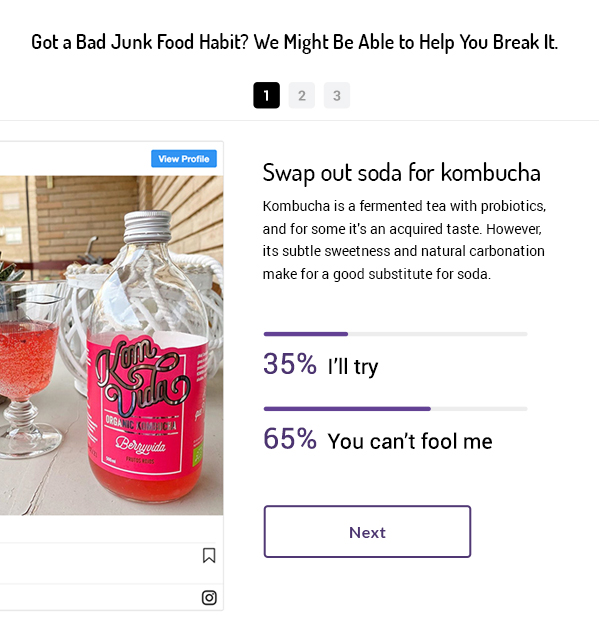Open the Instagram logo icon
The image size is (604, 640).
pos(209,598)
